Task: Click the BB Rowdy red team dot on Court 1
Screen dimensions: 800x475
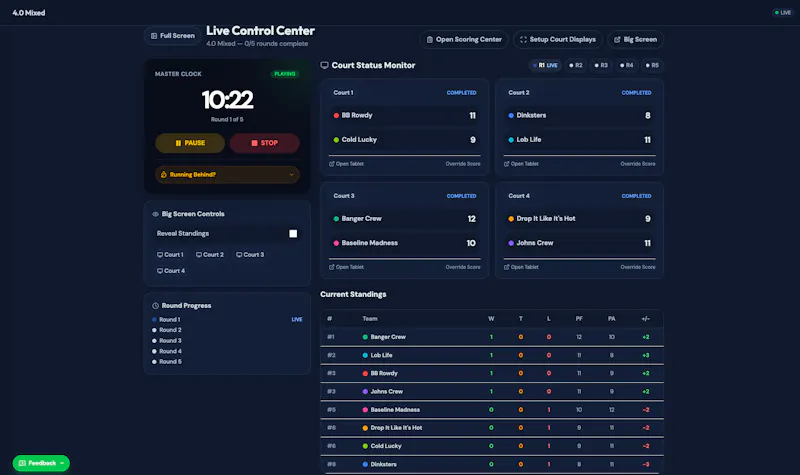Action: (336, 115)
